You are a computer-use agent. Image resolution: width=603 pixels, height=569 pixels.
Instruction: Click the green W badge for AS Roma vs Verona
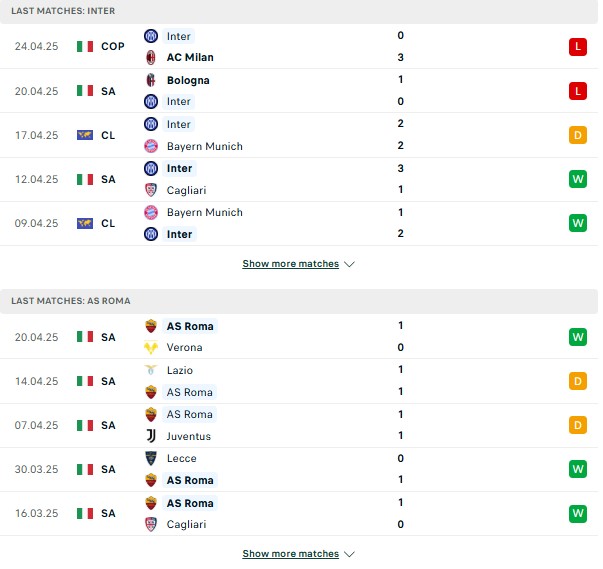578,337
